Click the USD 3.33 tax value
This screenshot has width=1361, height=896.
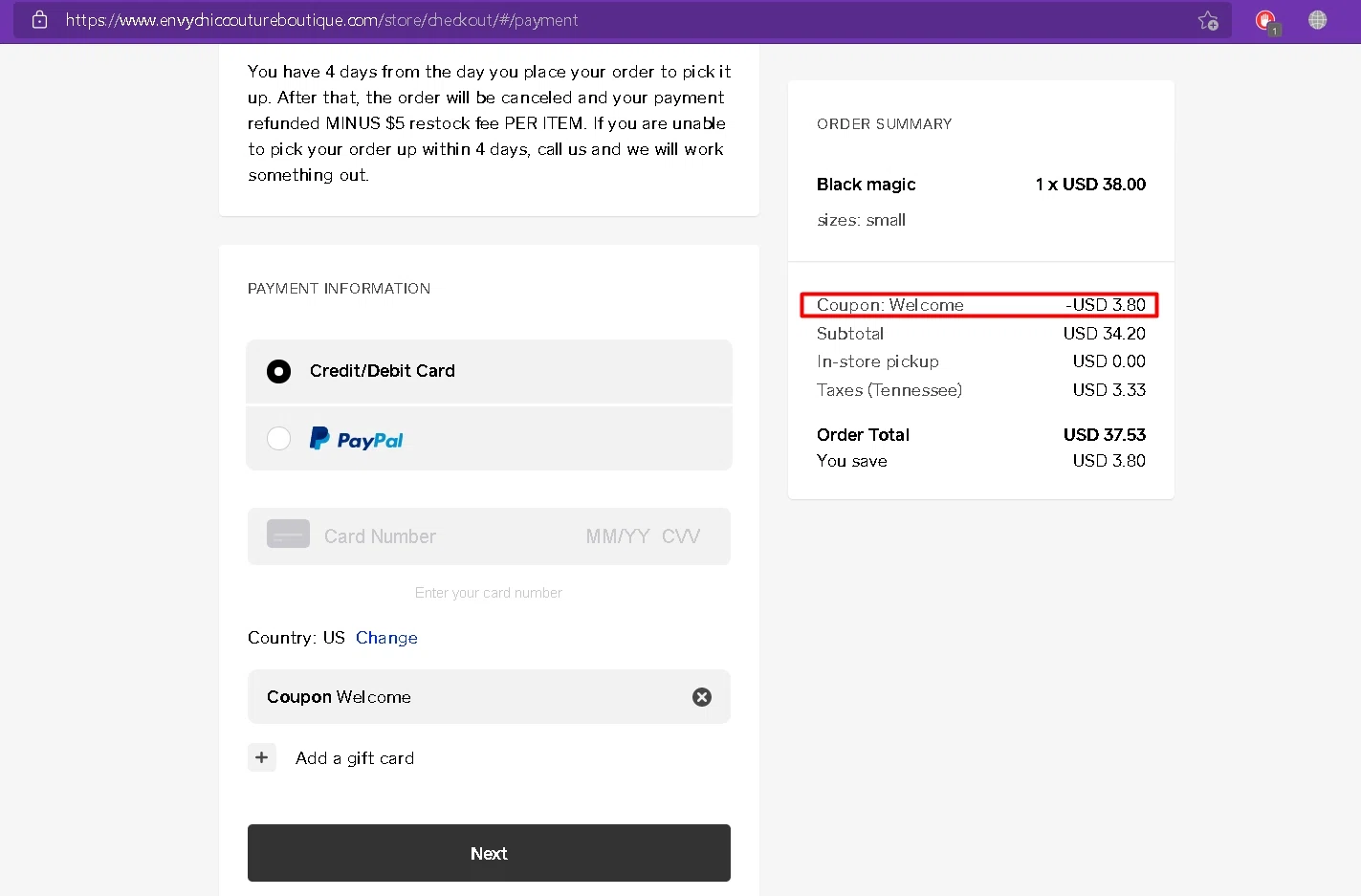click(x=1109, y=390)
